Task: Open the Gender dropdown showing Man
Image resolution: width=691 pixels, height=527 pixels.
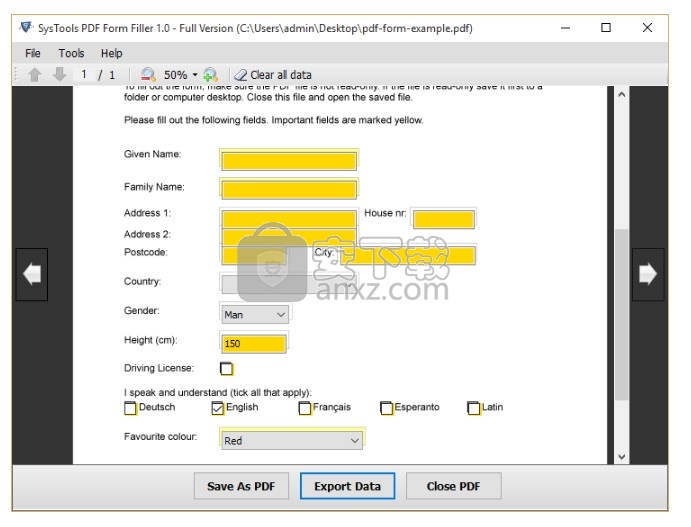Action: coord(255,315)
